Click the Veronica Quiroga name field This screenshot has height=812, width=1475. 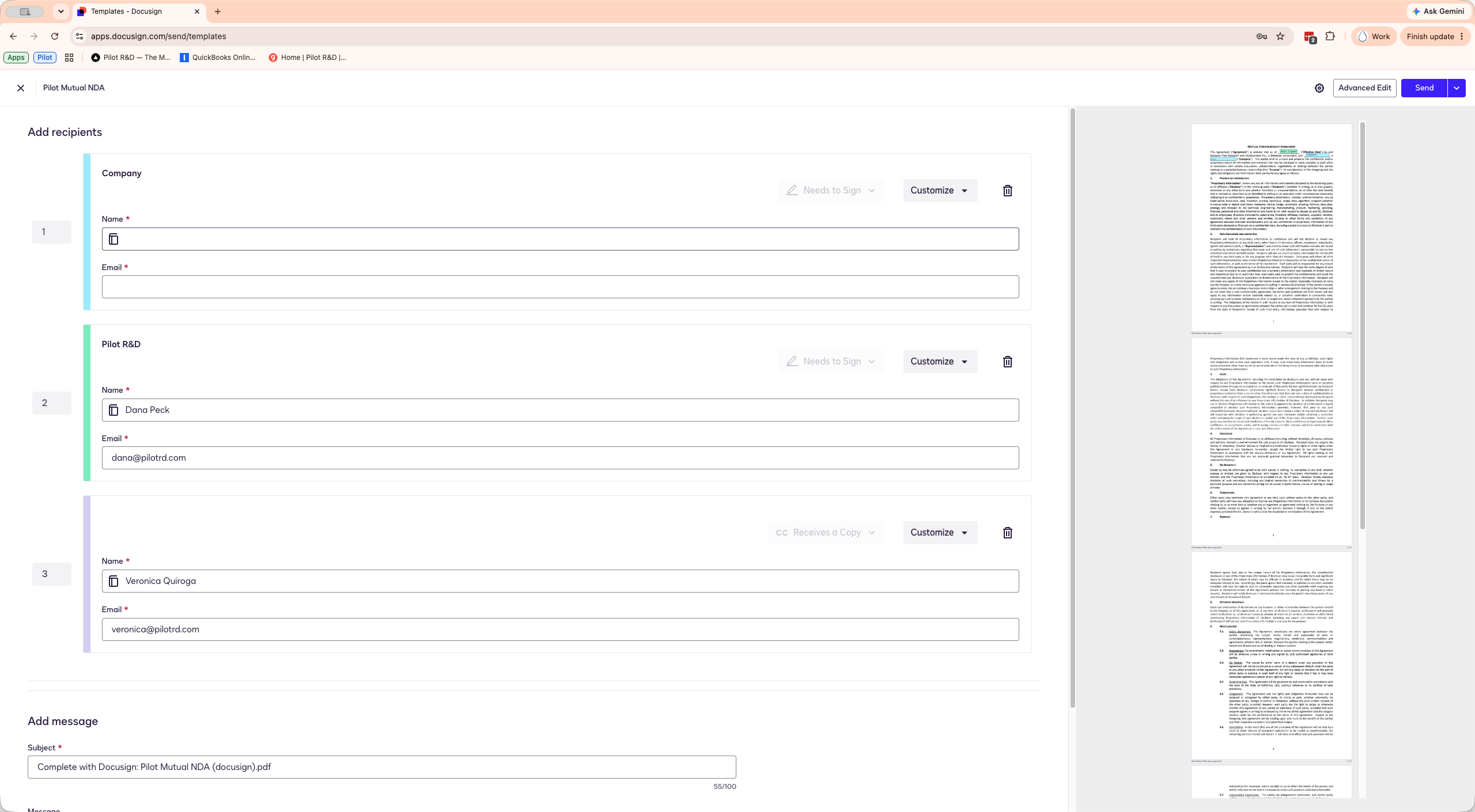(x=560, y=581)
